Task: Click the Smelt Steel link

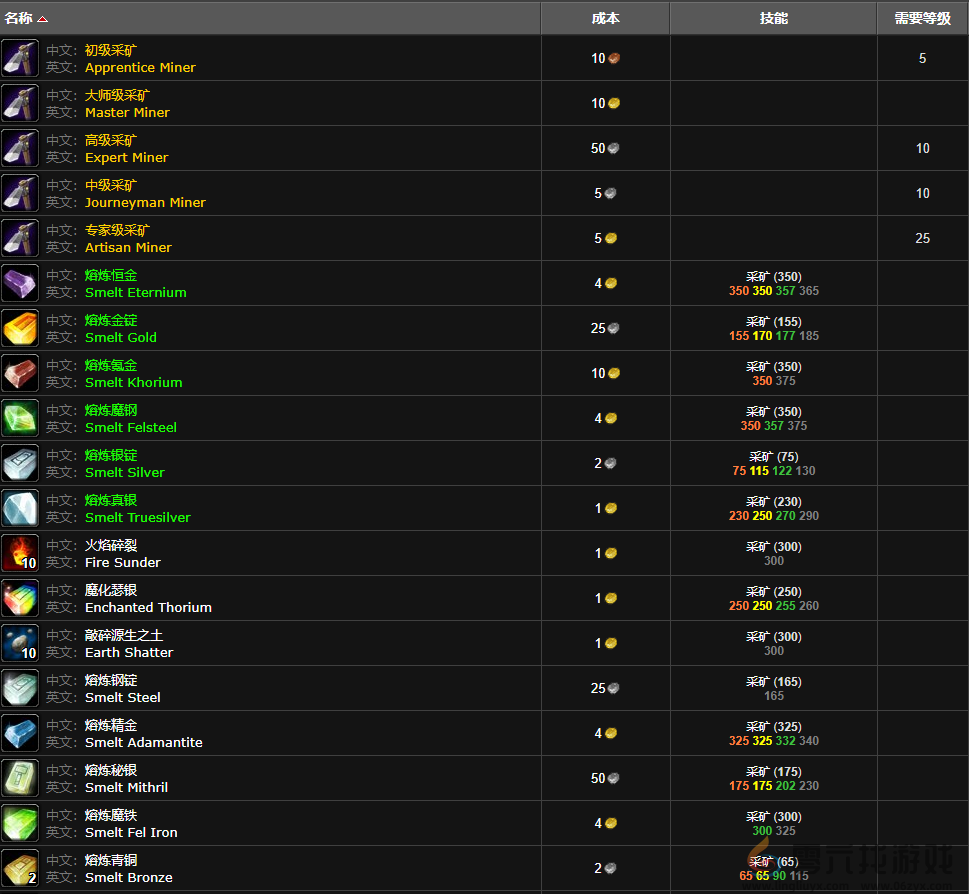Action: point(122,697)
